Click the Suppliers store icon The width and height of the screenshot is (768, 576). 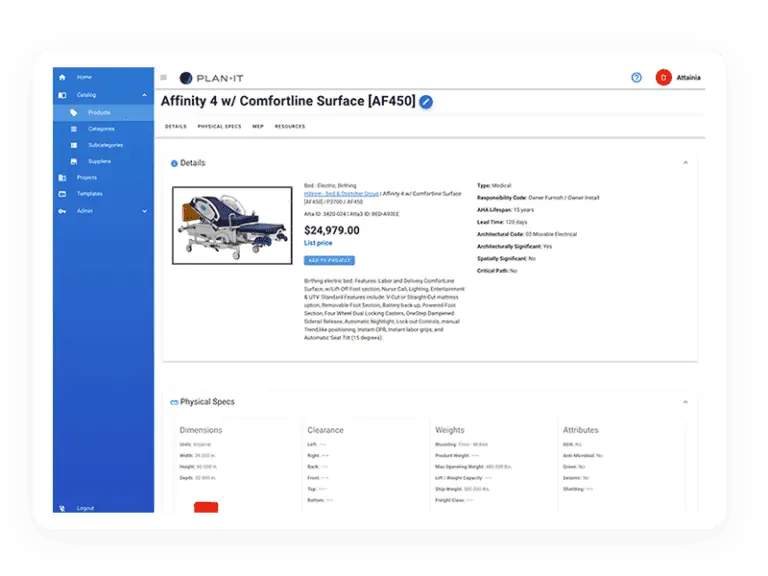click(x=73, y=161)
